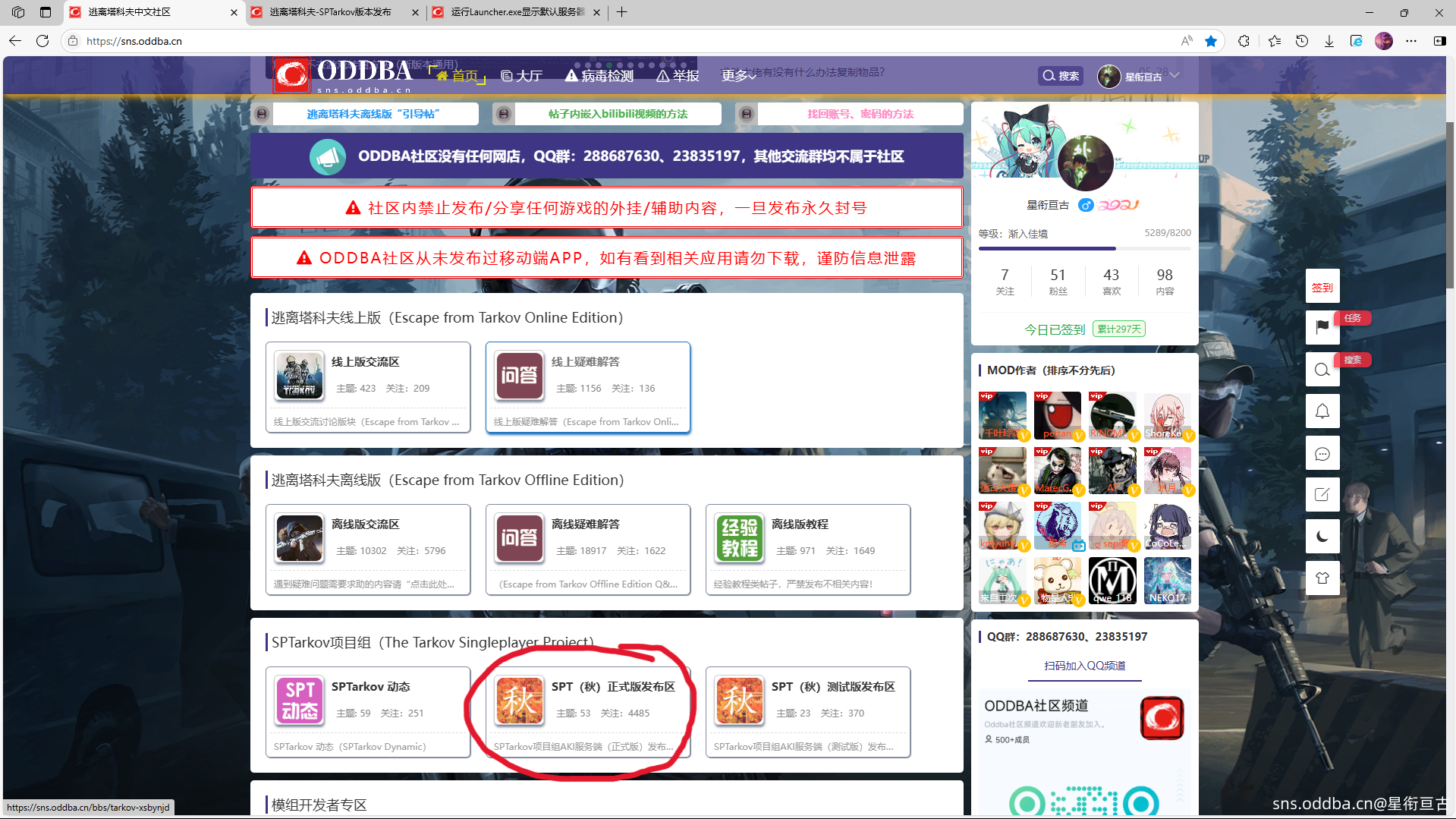
Task: Open 离线版交流区 board
Action: click(368, 550)
